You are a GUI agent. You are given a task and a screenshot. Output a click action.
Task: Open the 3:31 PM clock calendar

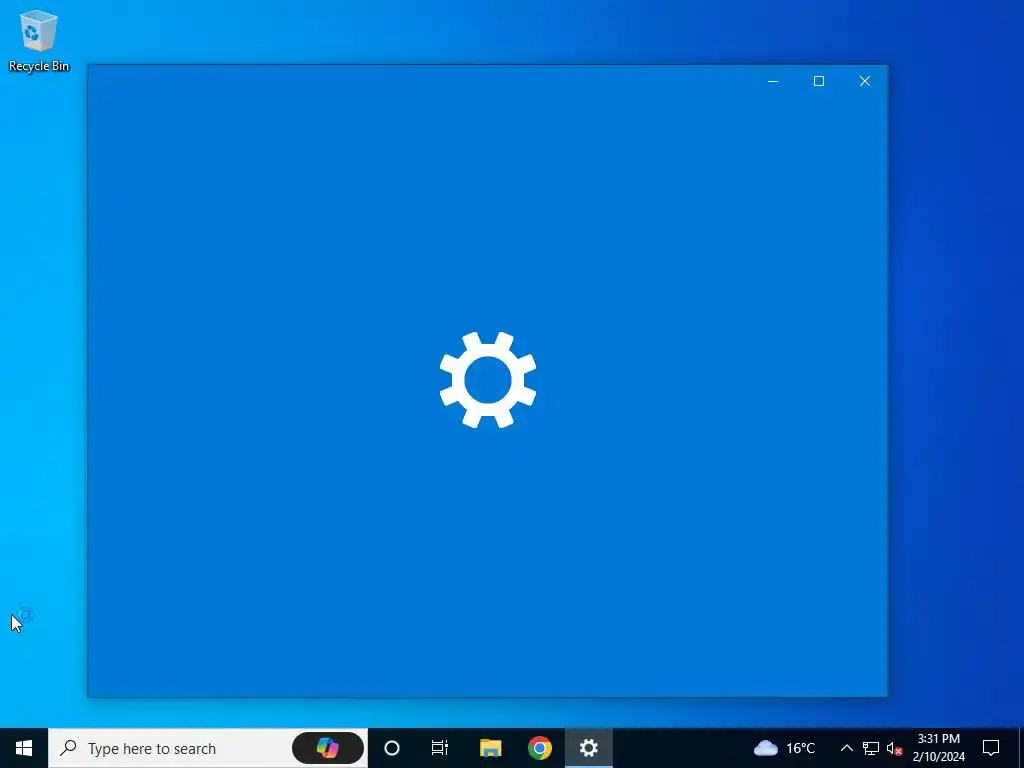[938, 748]
